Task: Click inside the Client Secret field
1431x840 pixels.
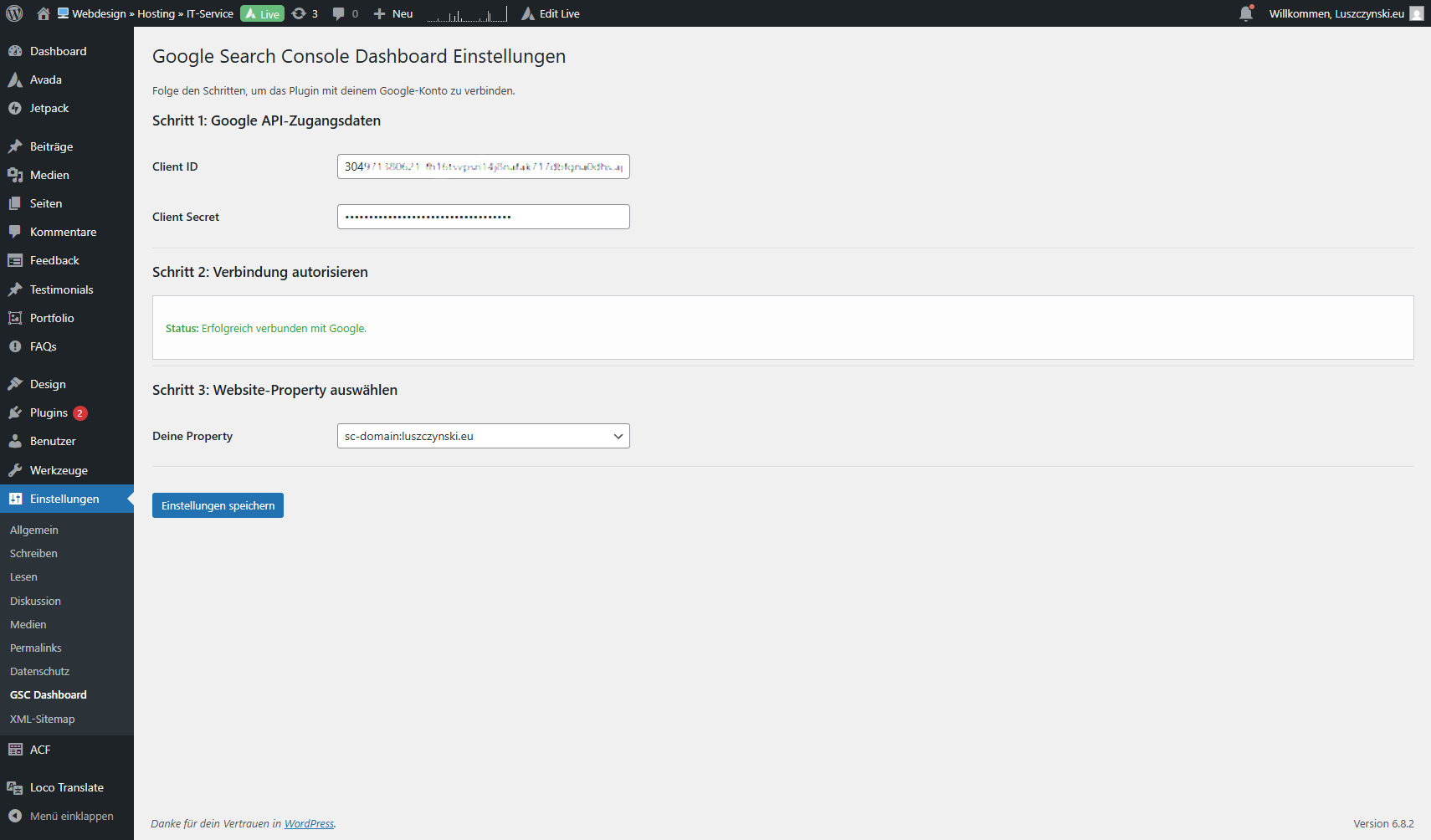Action: pyautogui.click(x=483, y=216)
